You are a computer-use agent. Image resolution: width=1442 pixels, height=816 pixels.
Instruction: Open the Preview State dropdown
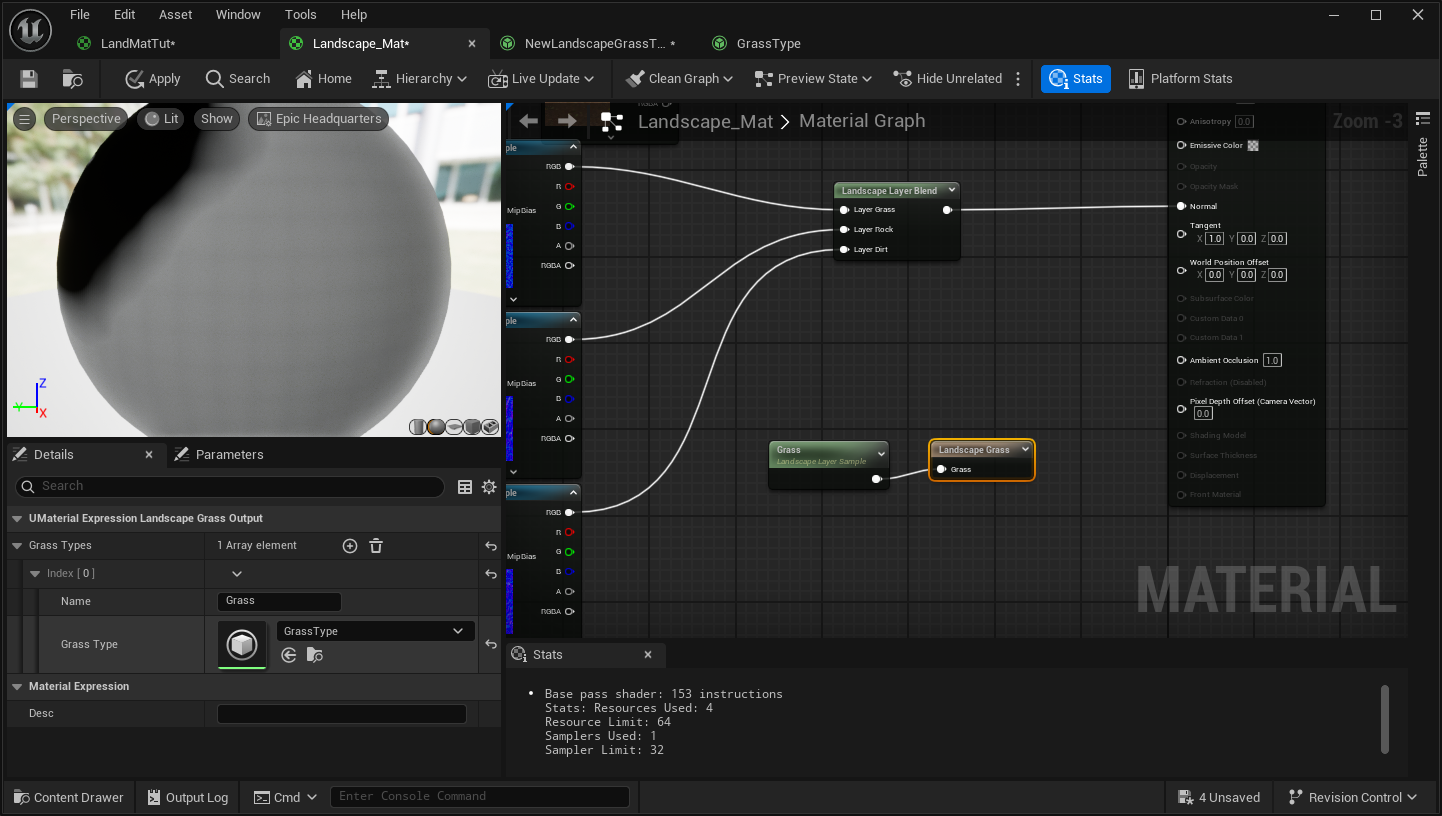pyautogui.click(x=813, y=79)
